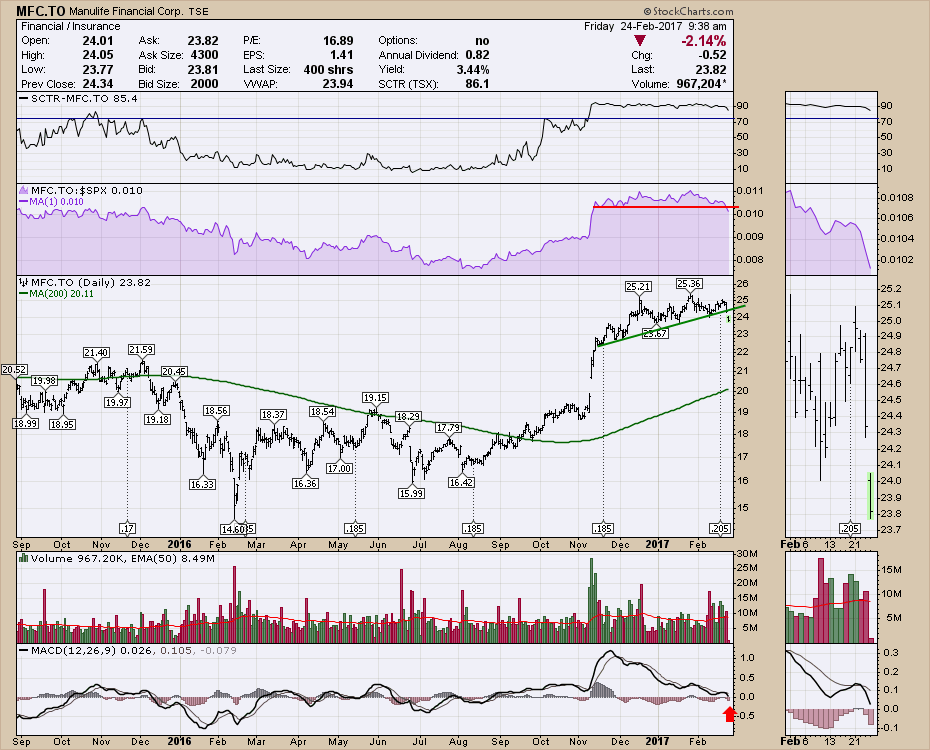The height and width of the screenshot is (750, 930).
Task: Click the SCTR (TSX) value 86.1
Action: click(477, 84)
